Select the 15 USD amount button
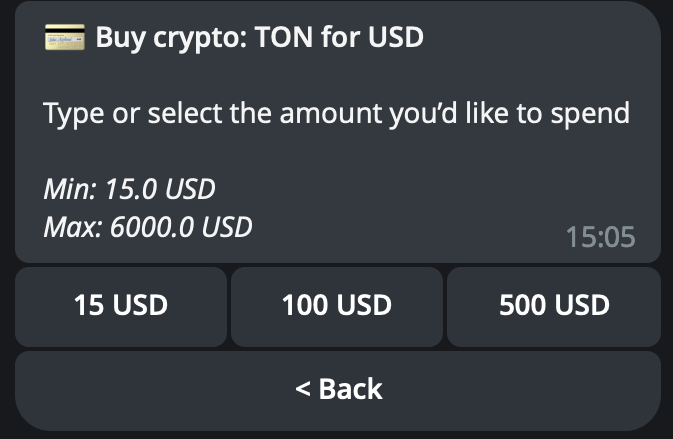Image resolution: width=673 pixels, height=439 pixels. click(120, 305)
